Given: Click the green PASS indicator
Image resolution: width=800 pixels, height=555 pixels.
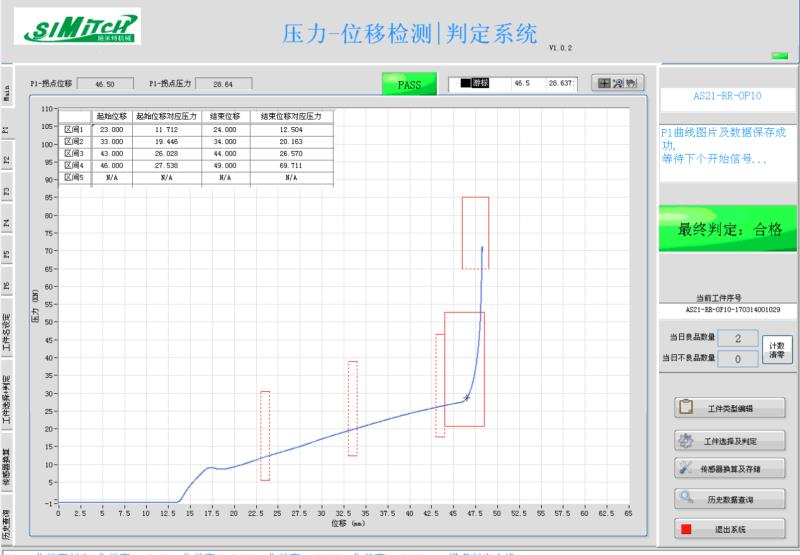Looking at the screenshot, I should (410, 85).
